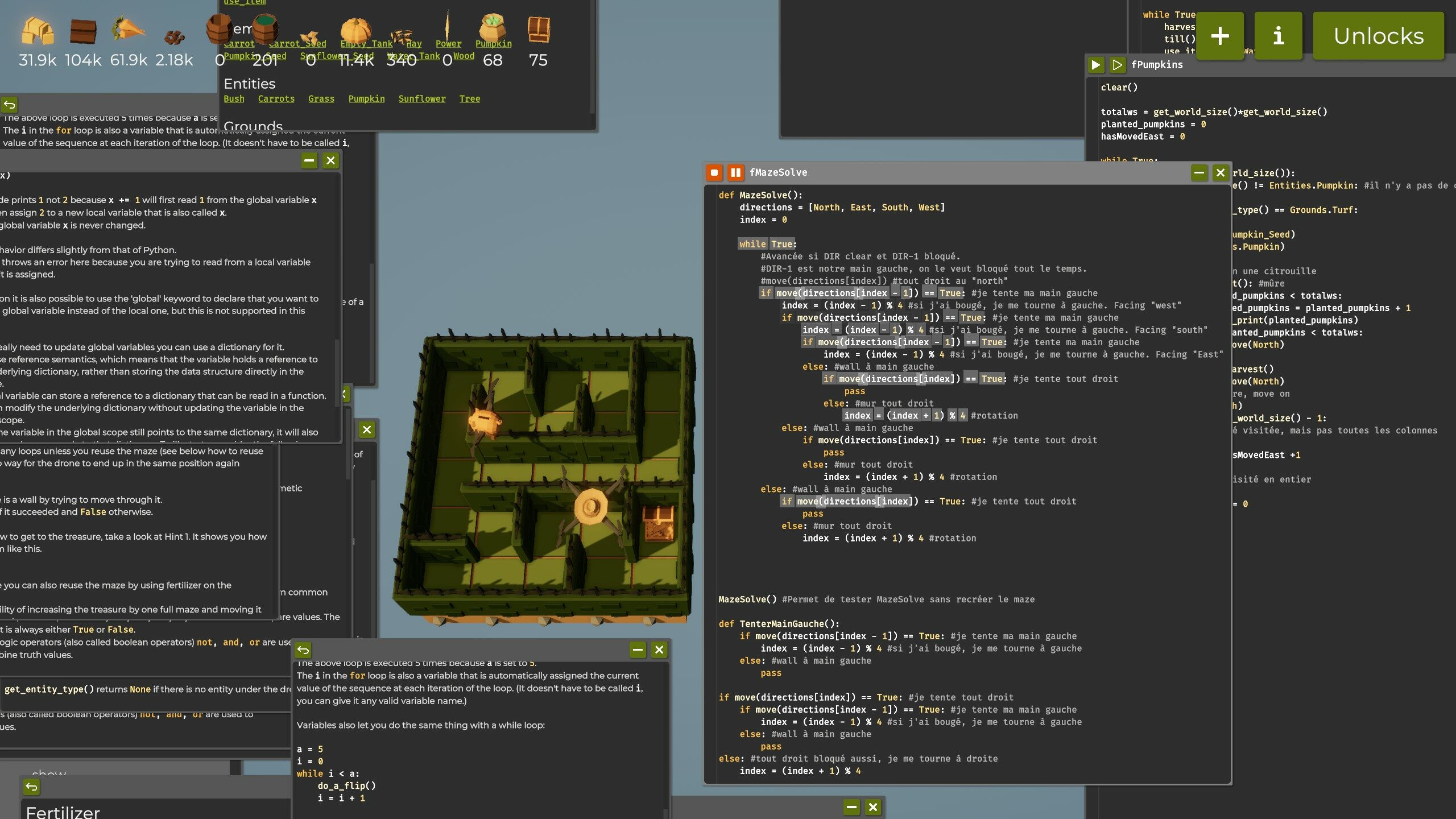This screenshot has width=1456, height=819.
Task: Open the Tree entity link
Action: [470, 99]
